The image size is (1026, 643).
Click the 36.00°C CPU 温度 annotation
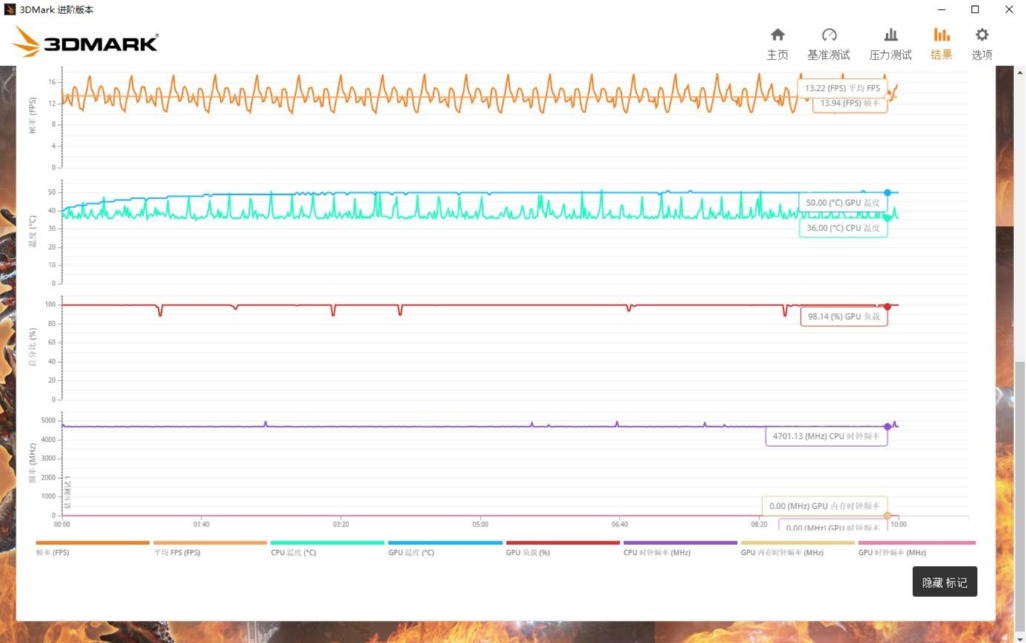coord(844,228)
